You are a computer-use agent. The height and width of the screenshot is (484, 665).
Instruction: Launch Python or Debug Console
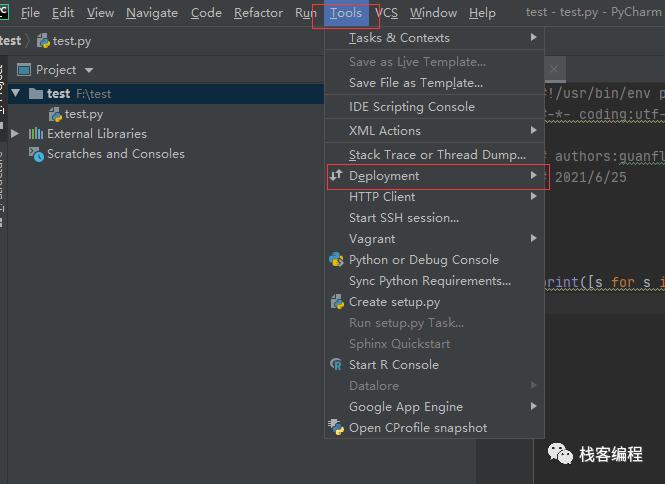[x=434, y=260]
